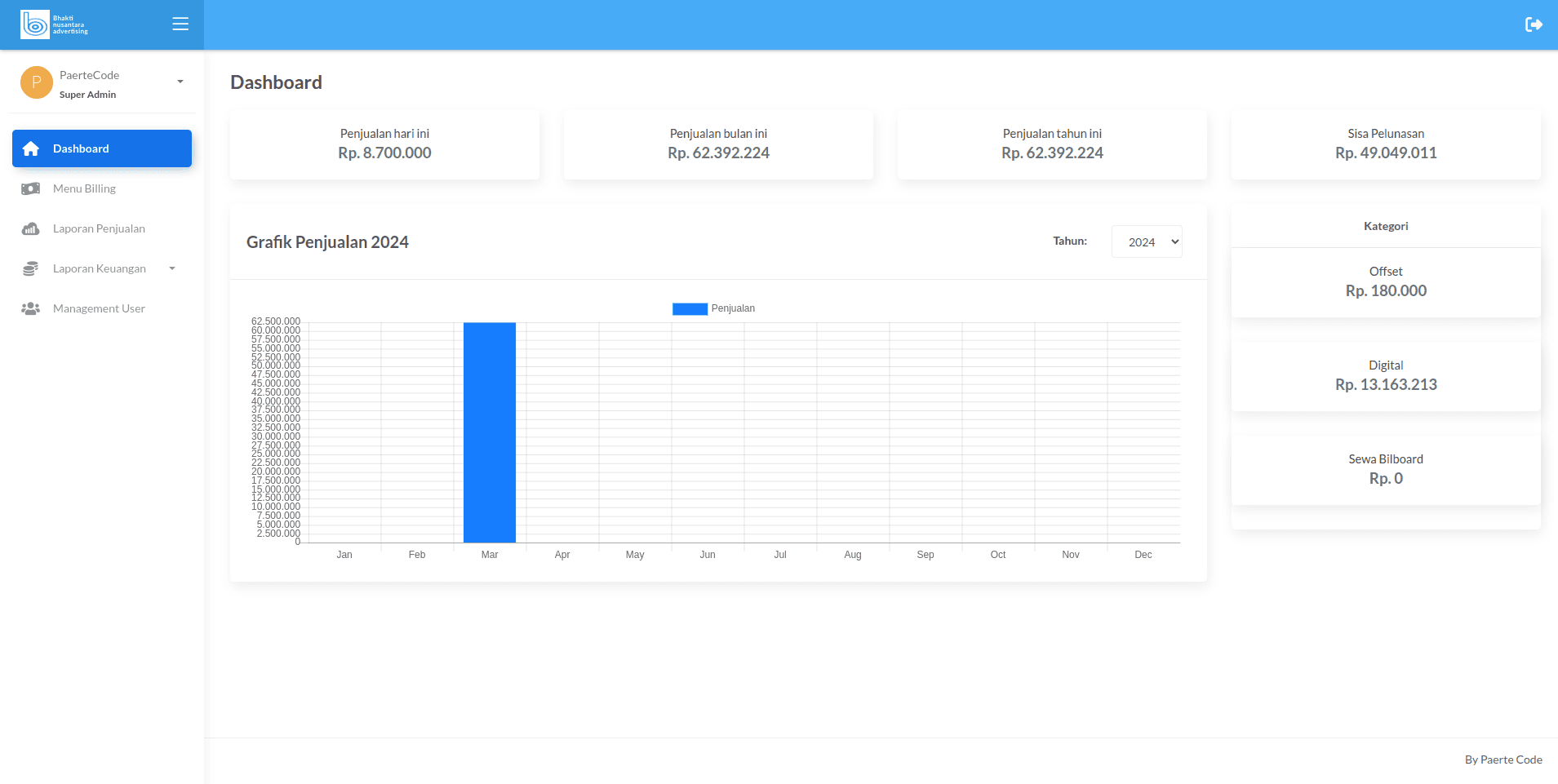The height and width of the screenshot is (784, 1558).
Task: Click the cloud chart icon for Laporan Penjualan
Action: point(31,228)
